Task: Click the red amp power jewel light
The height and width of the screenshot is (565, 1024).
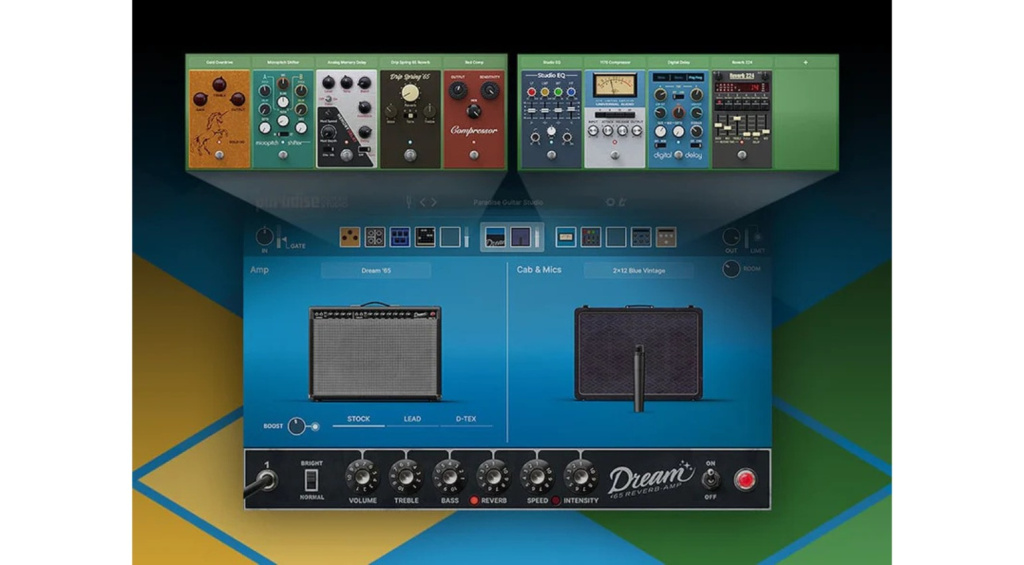Action: 744,479
